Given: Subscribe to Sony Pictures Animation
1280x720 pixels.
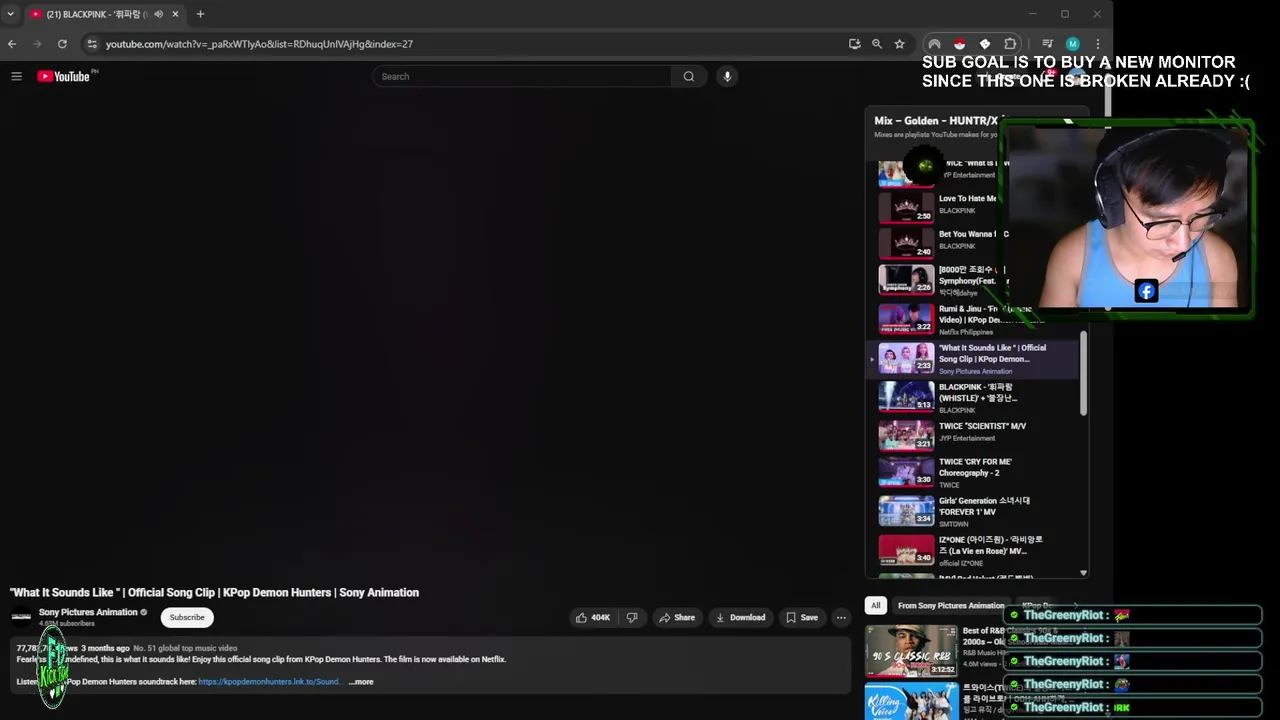Looking at the screenshot, I should [x=187, y=617].
